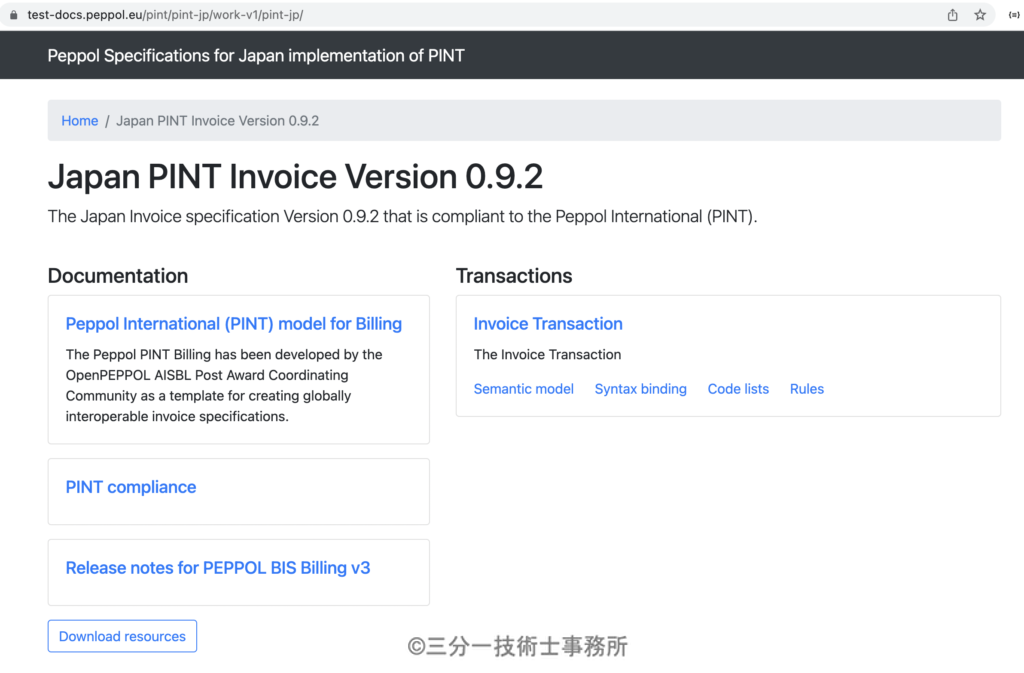Bookmark page with the star icon
Image resolution: width=1024 pixels, height=673 pixels.
tap(980, 14)
